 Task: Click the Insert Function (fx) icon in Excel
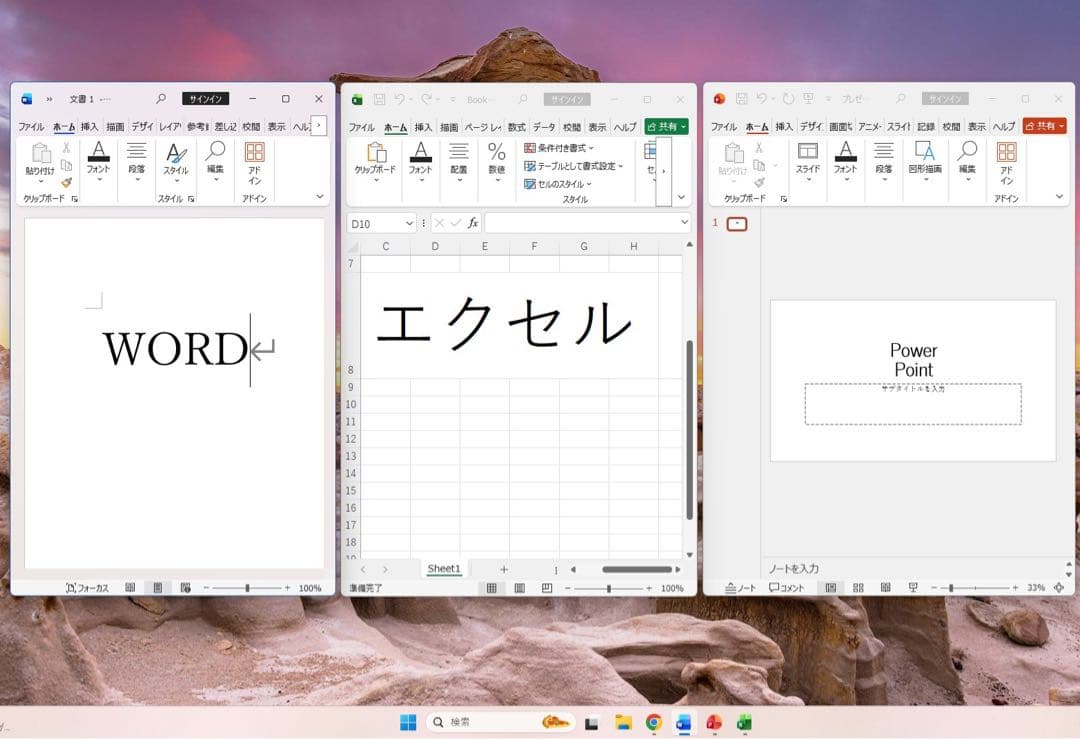pos(473,223)
